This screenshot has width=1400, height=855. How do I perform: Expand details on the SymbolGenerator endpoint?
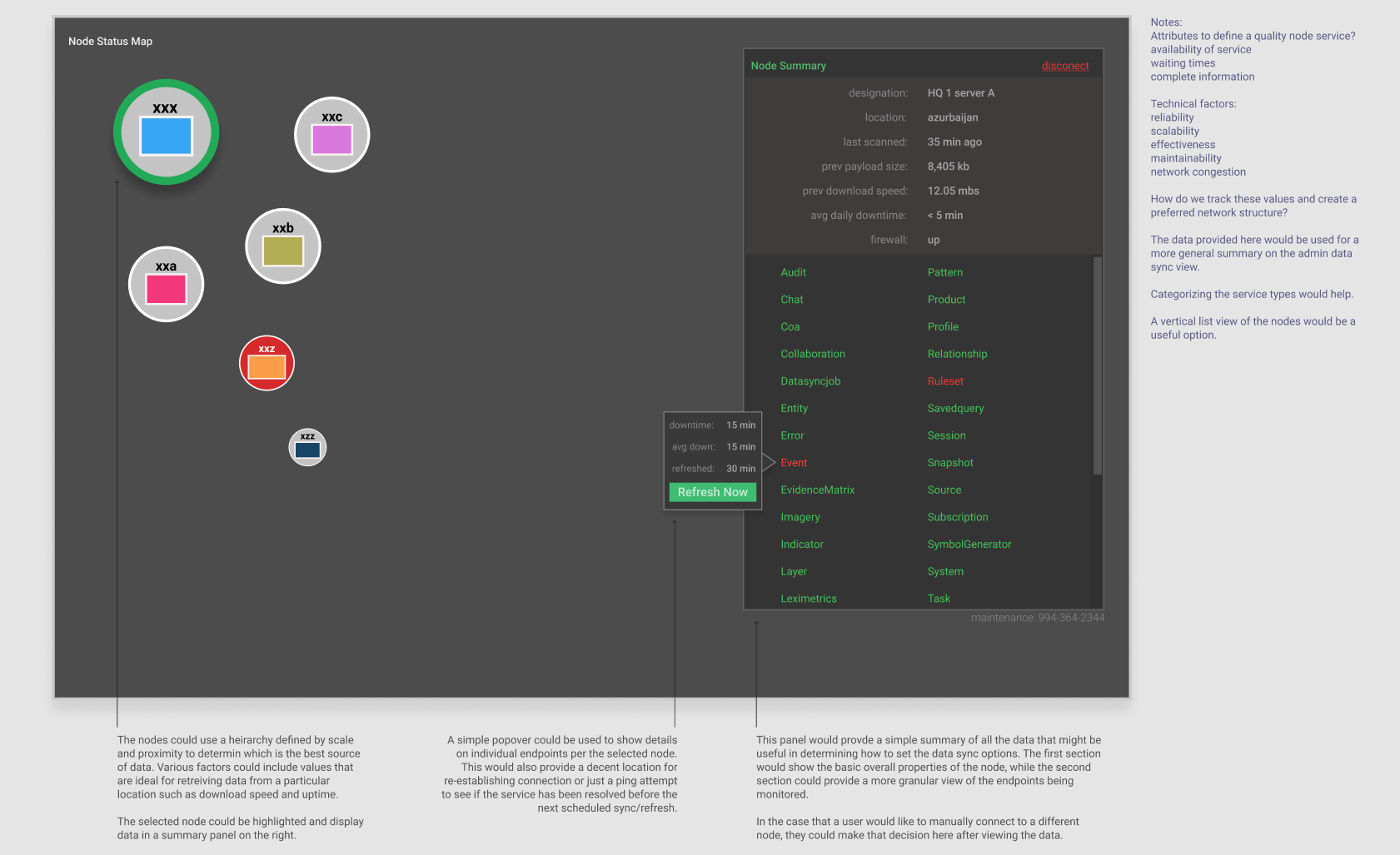969,544
